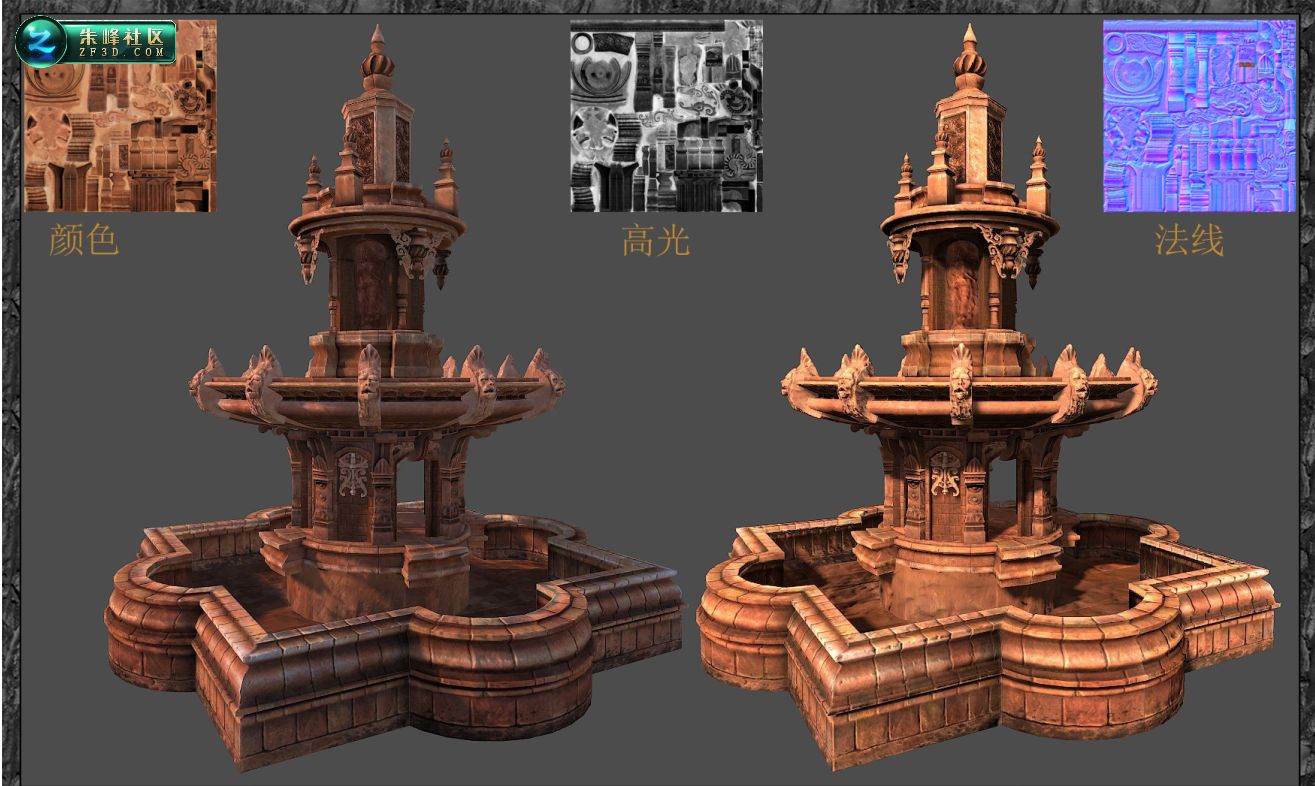
Task: Select the specular (高光) grayscale texture thumbnail
Action: (666, 116)
